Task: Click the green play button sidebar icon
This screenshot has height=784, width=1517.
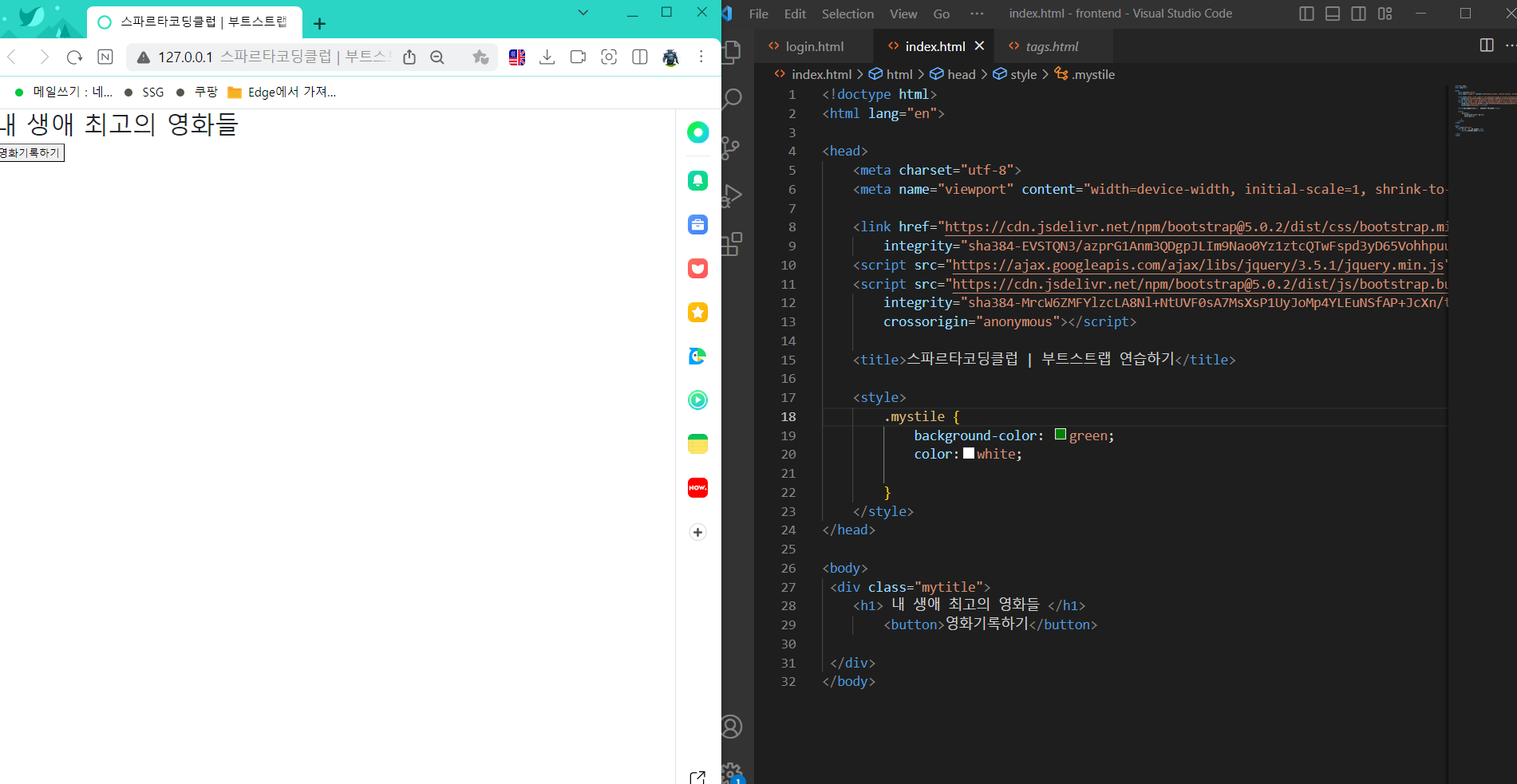Action: point(698,400)
